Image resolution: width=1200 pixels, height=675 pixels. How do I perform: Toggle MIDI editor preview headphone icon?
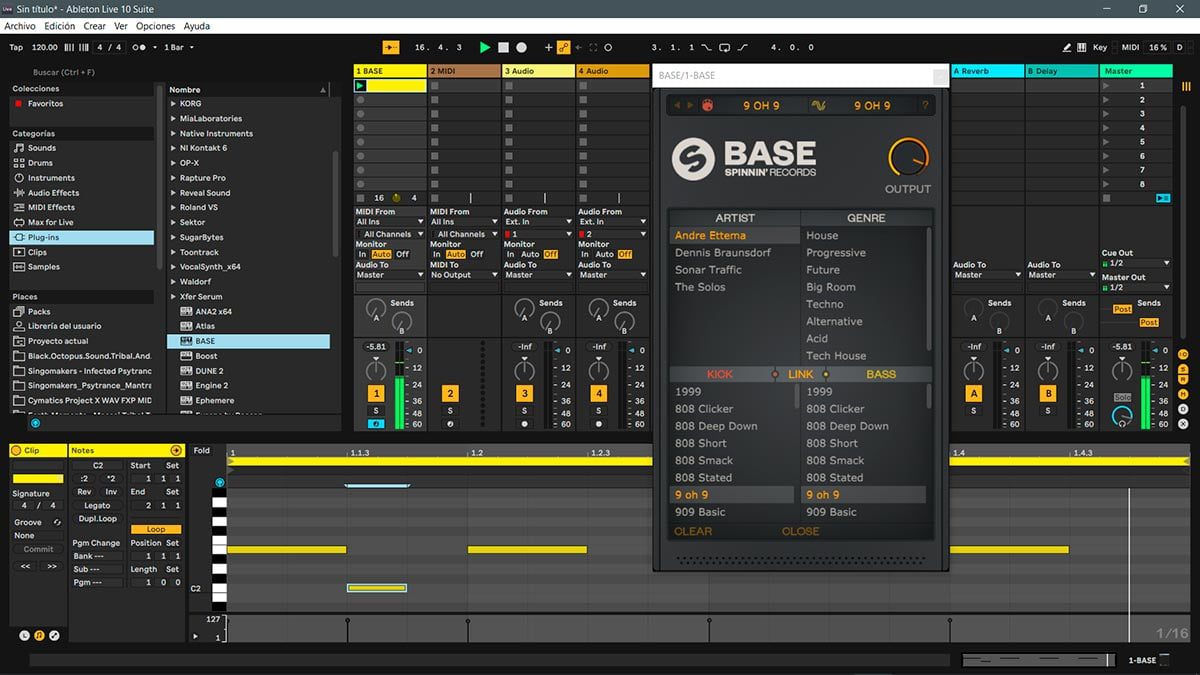(x=220, y=482)
